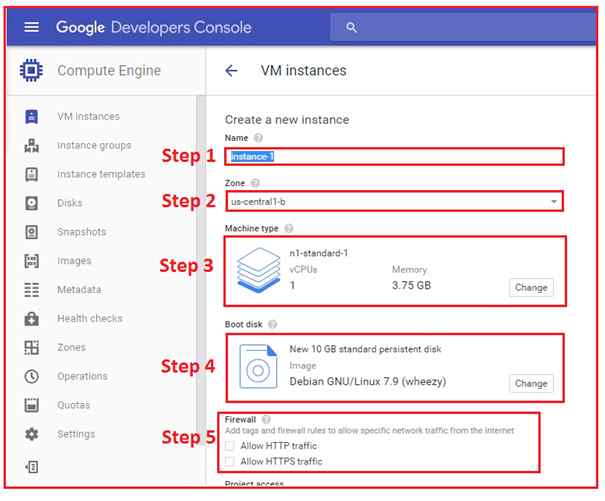Open Metadata in sidebar
The height and width of the screenshot is (501, 605).
click(79, 289)
